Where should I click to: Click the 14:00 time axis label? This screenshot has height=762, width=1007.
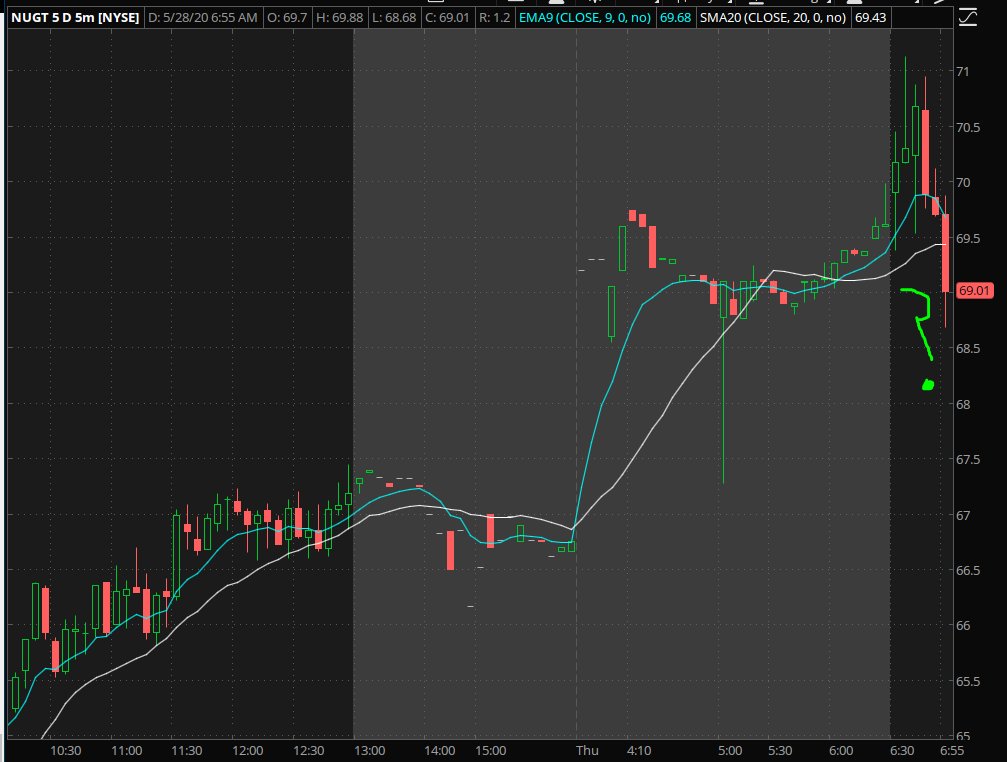[x=439, y=750]
